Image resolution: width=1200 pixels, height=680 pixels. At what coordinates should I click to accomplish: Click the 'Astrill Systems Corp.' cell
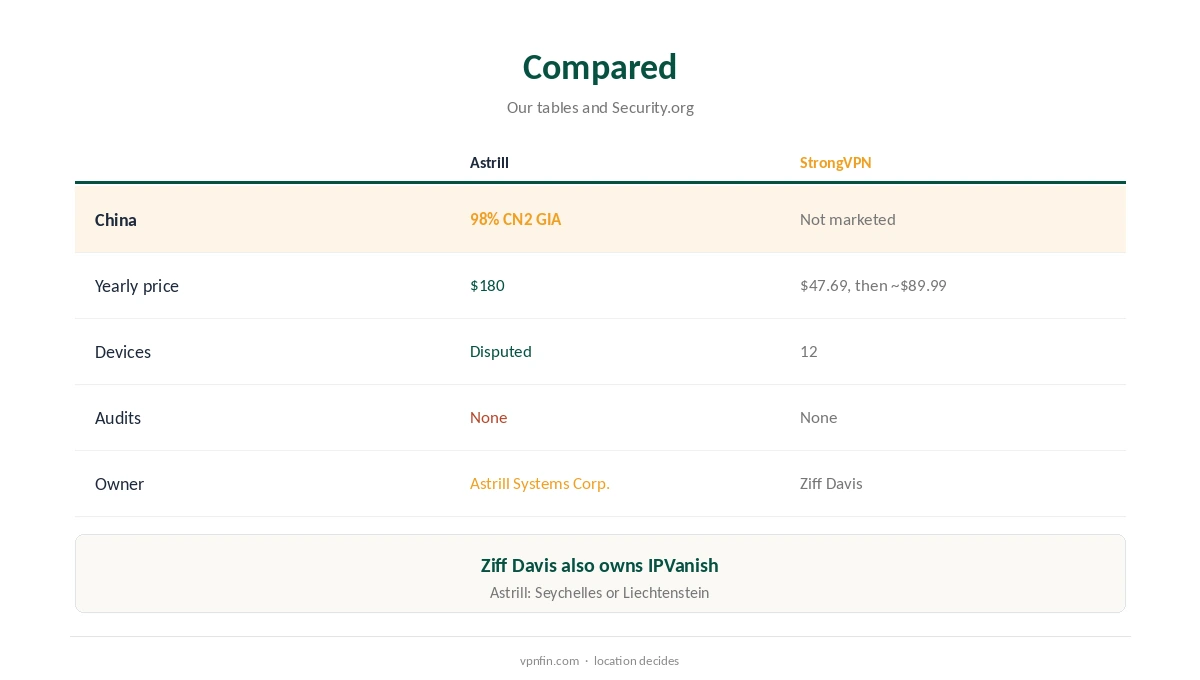539,483
